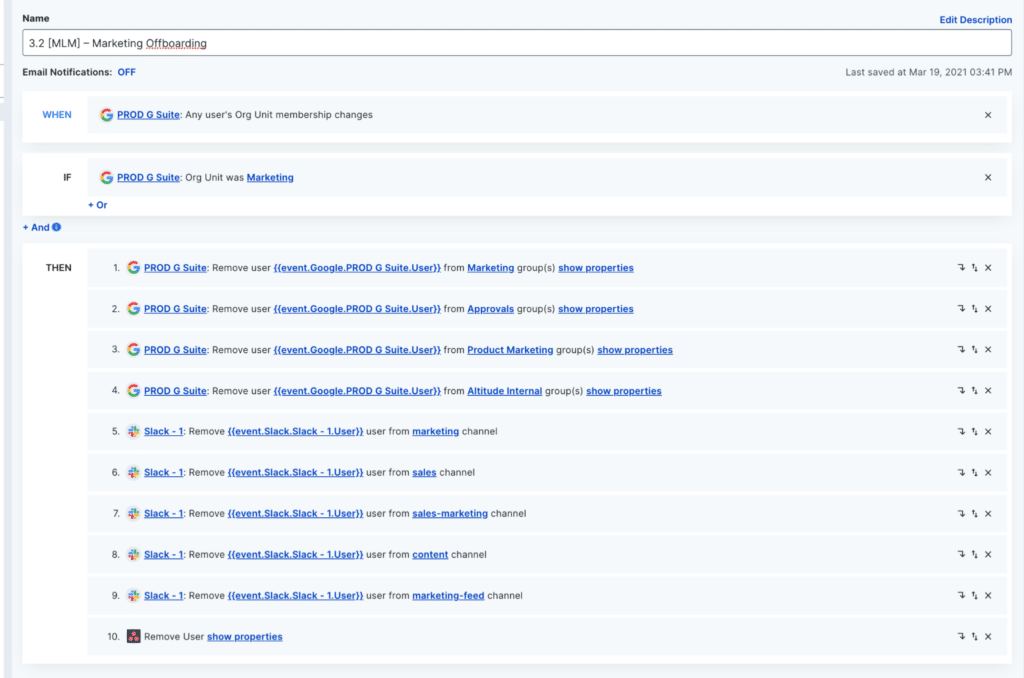Open PROD G Suite link in action 4

tap(175, 391)
